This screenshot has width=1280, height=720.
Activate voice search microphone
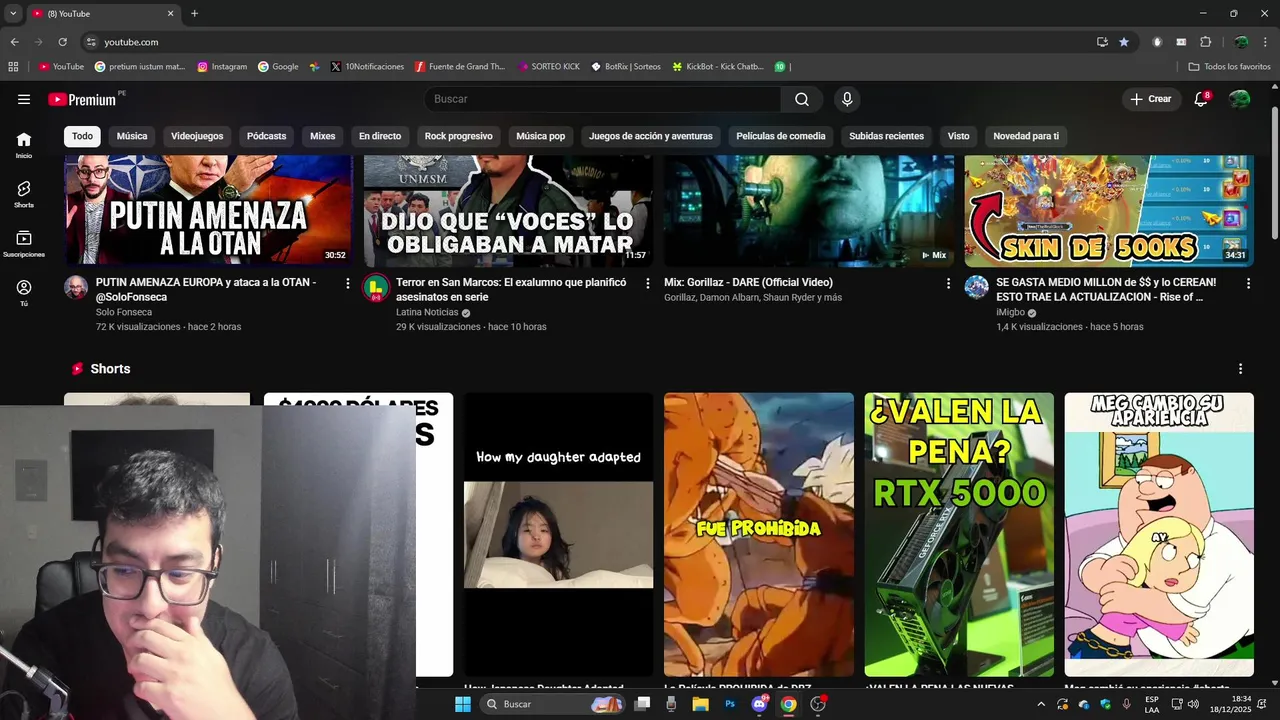point(847,99)
